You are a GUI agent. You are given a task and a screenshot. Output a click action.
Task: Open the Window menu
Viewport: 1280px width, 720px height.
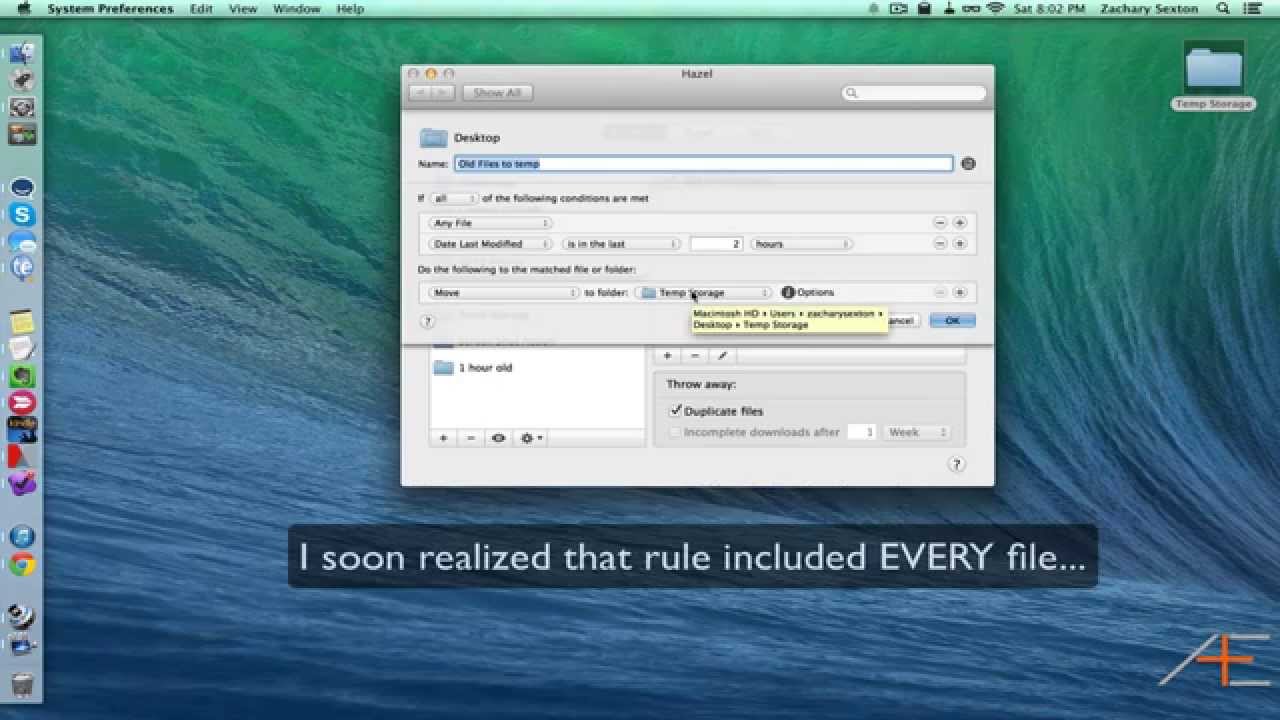tap(297, 9)
